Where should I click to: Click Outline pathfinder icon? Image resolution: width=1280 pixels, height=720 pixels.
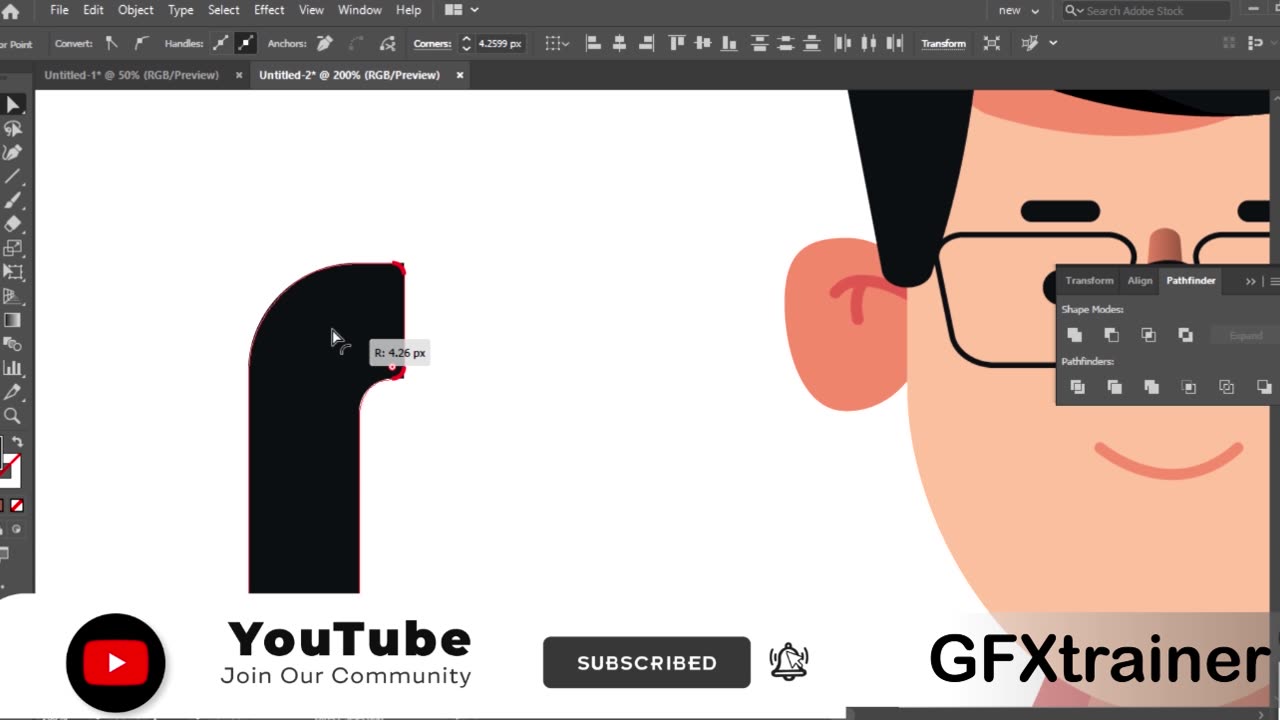1227,387
